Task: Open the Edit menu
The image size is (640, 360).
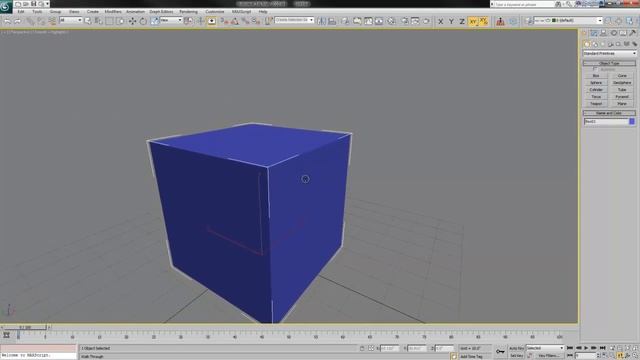Action: [21, 12]
